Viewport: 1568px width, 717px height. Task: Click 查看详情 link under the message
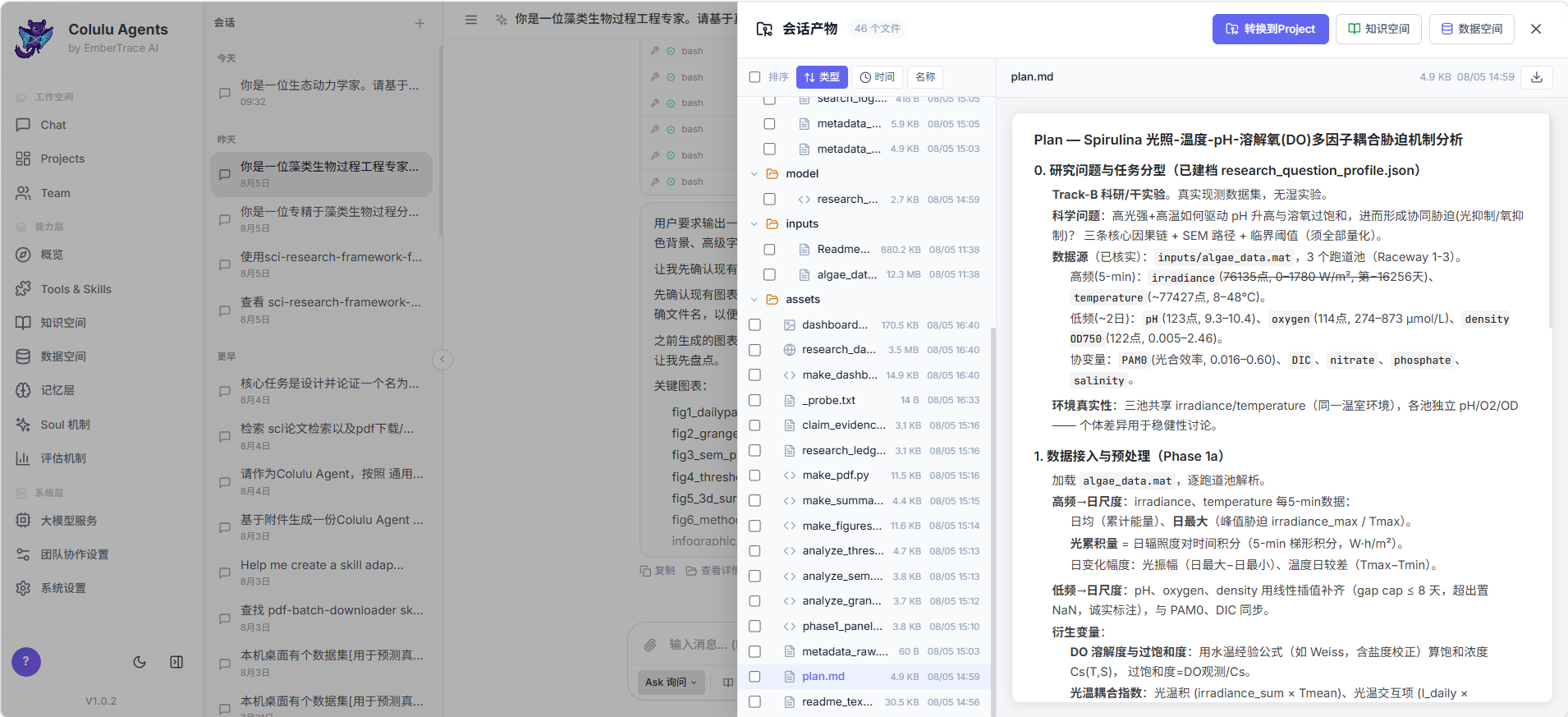pyautogui.click(x=711, y=570)
